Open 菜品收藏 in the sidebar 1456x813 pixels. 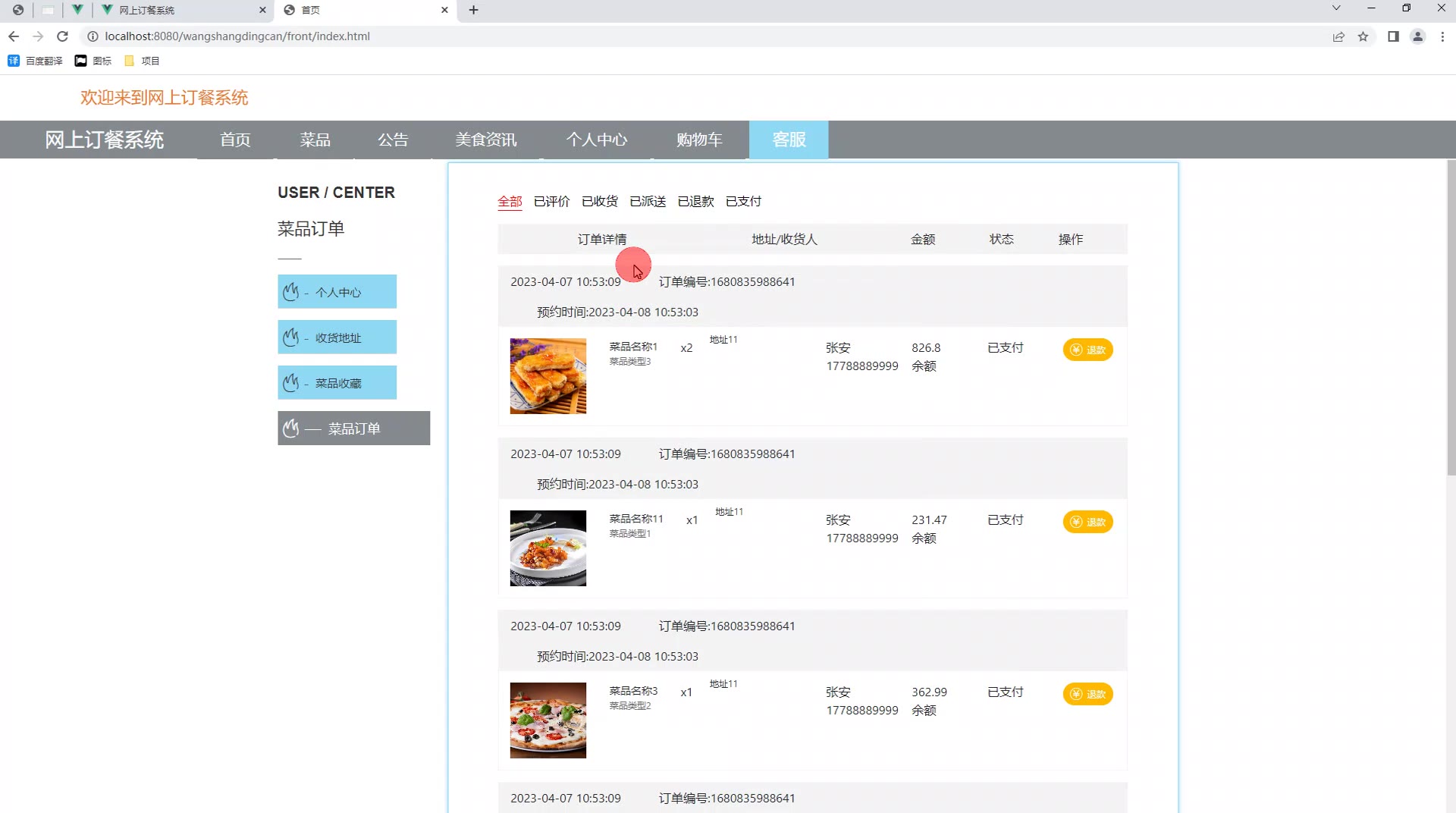pos(337,383)
